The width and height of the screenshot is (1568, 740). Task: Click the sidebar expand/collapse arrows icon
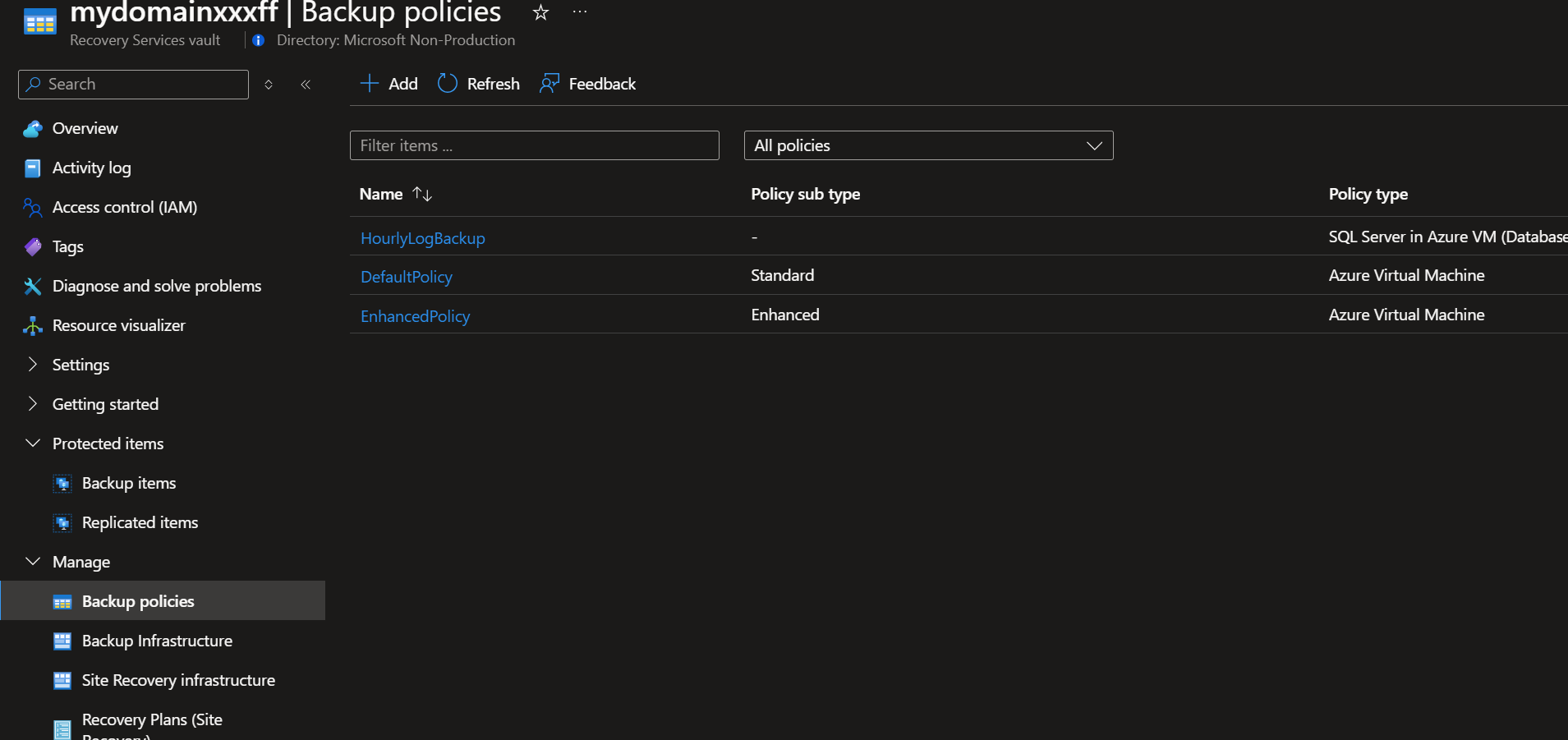coord(269,85)
